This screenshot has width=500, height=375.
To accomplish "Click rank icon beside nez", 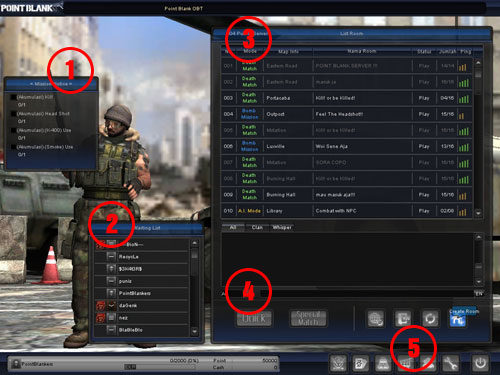I will pos(111,318).
